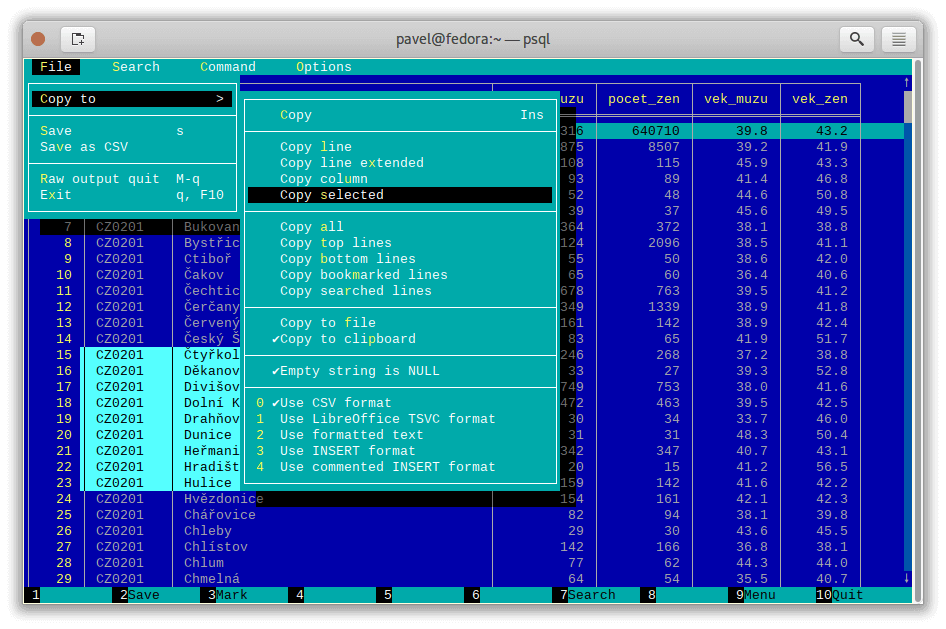
Task: Choose "Exit" from the File menu
Action: tap(60, 194)
